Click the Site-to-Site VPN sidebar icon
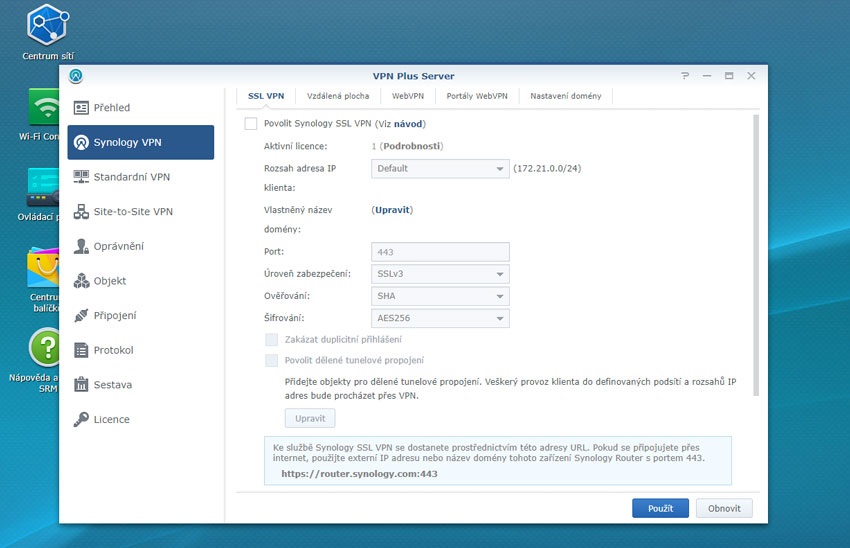This screenshot has height=548, width=850. [x=81, y=211]
